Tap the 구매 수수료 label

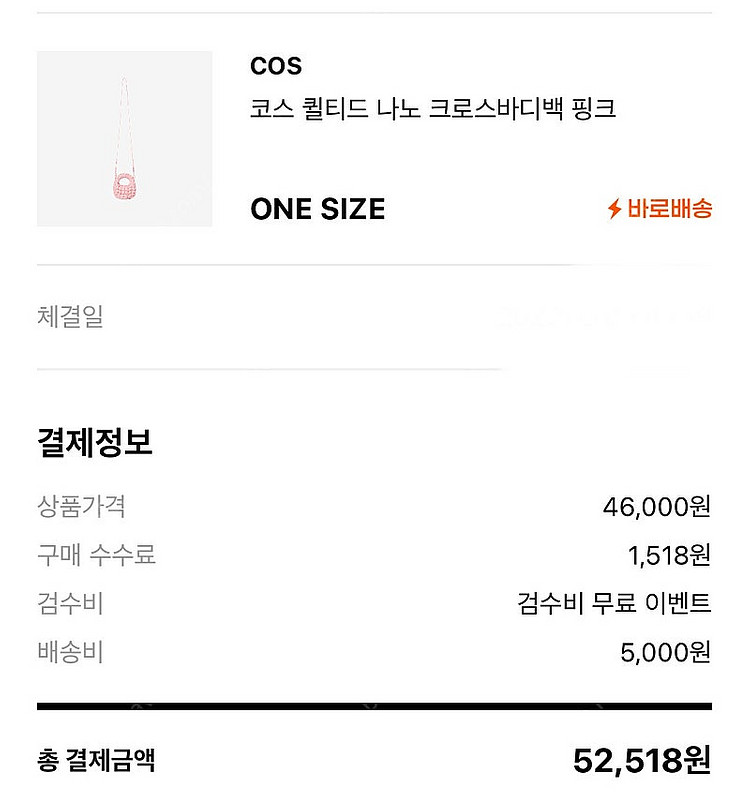[x=96, y=555]
